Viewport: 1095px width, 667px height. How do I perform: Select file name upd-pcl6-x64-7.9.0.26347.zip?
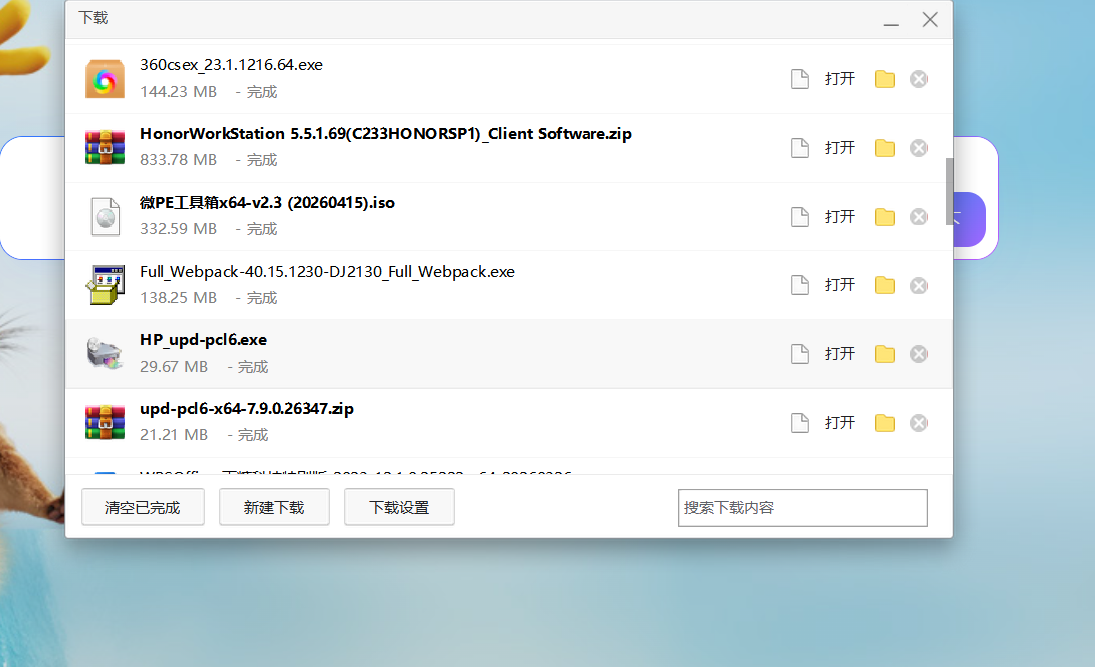(247, 409)
